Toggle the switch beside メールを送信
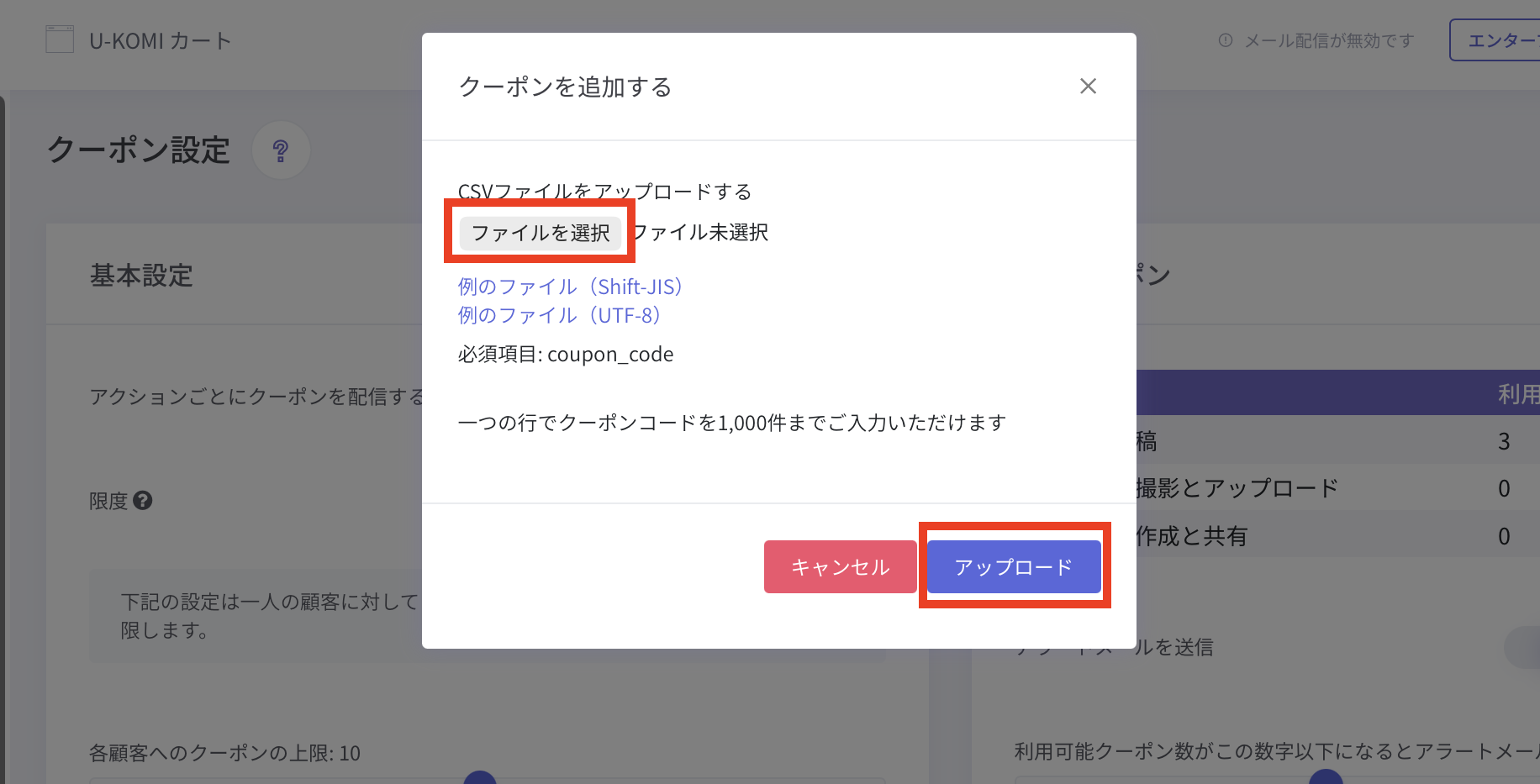This screenshot has width=1540, height=784. point(1523,647)
